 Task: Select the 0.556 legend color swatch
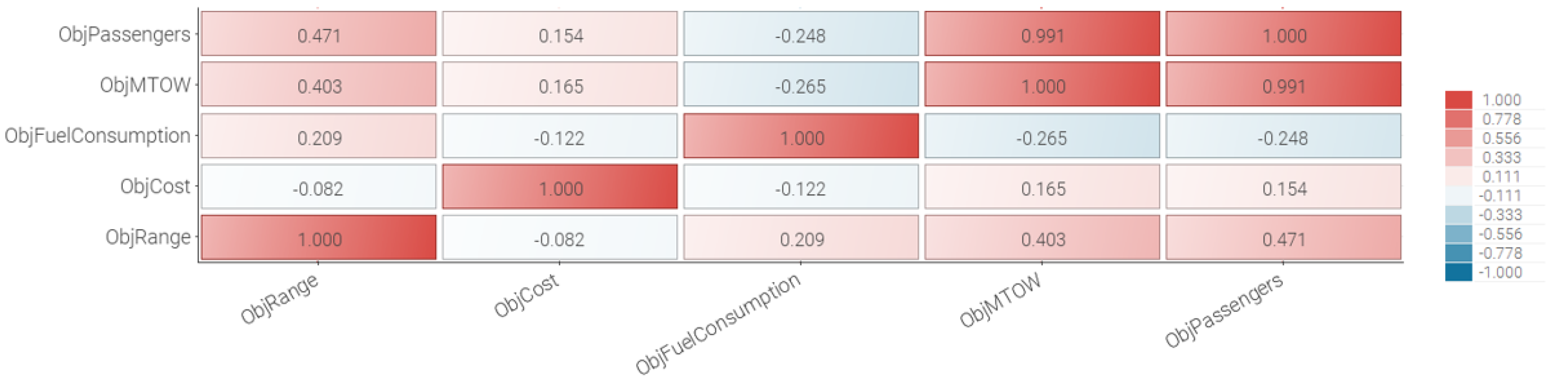(x=1458, y=138)
